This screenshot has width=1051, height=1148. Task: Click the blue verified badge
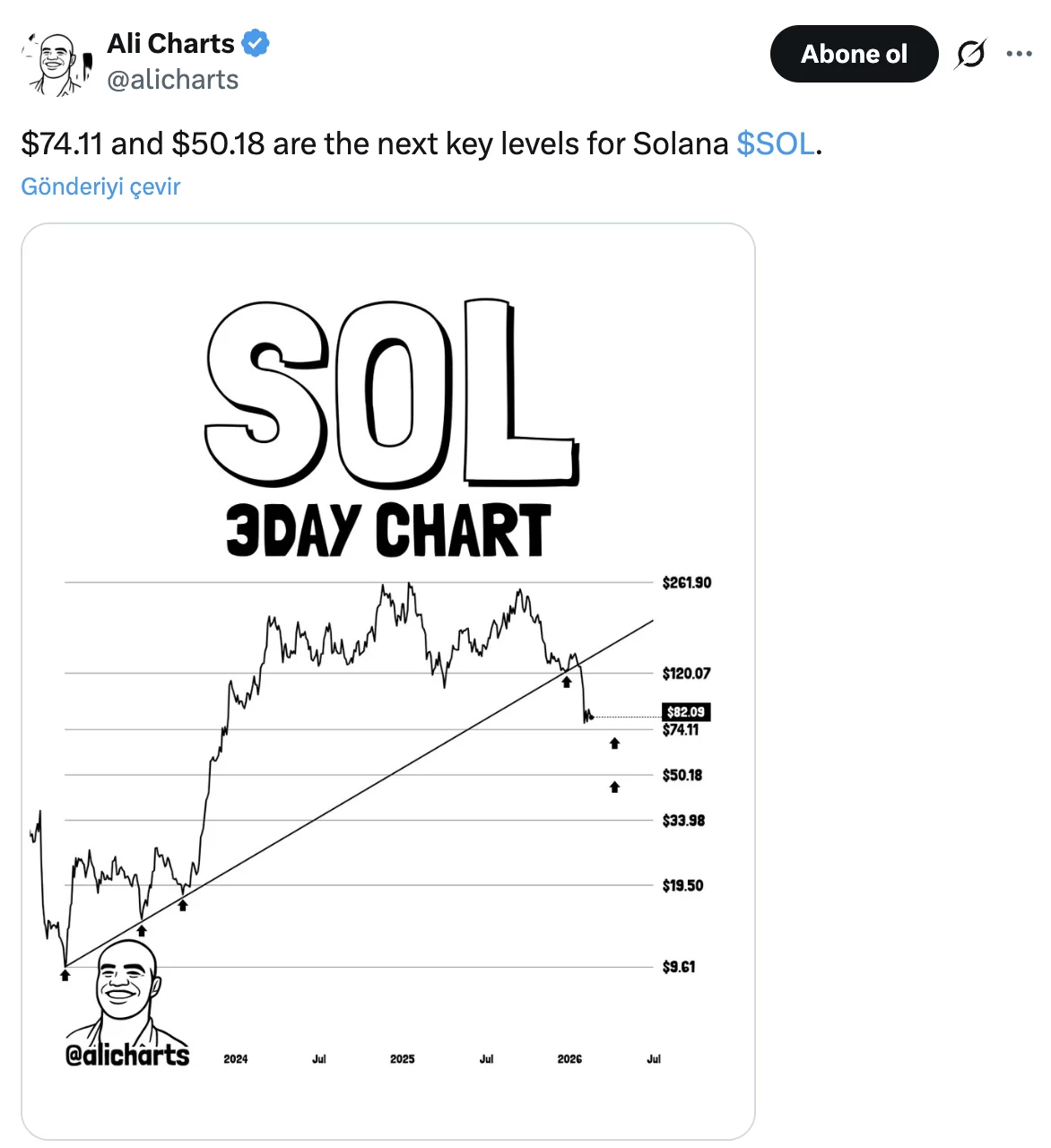[x=256, y=43]
